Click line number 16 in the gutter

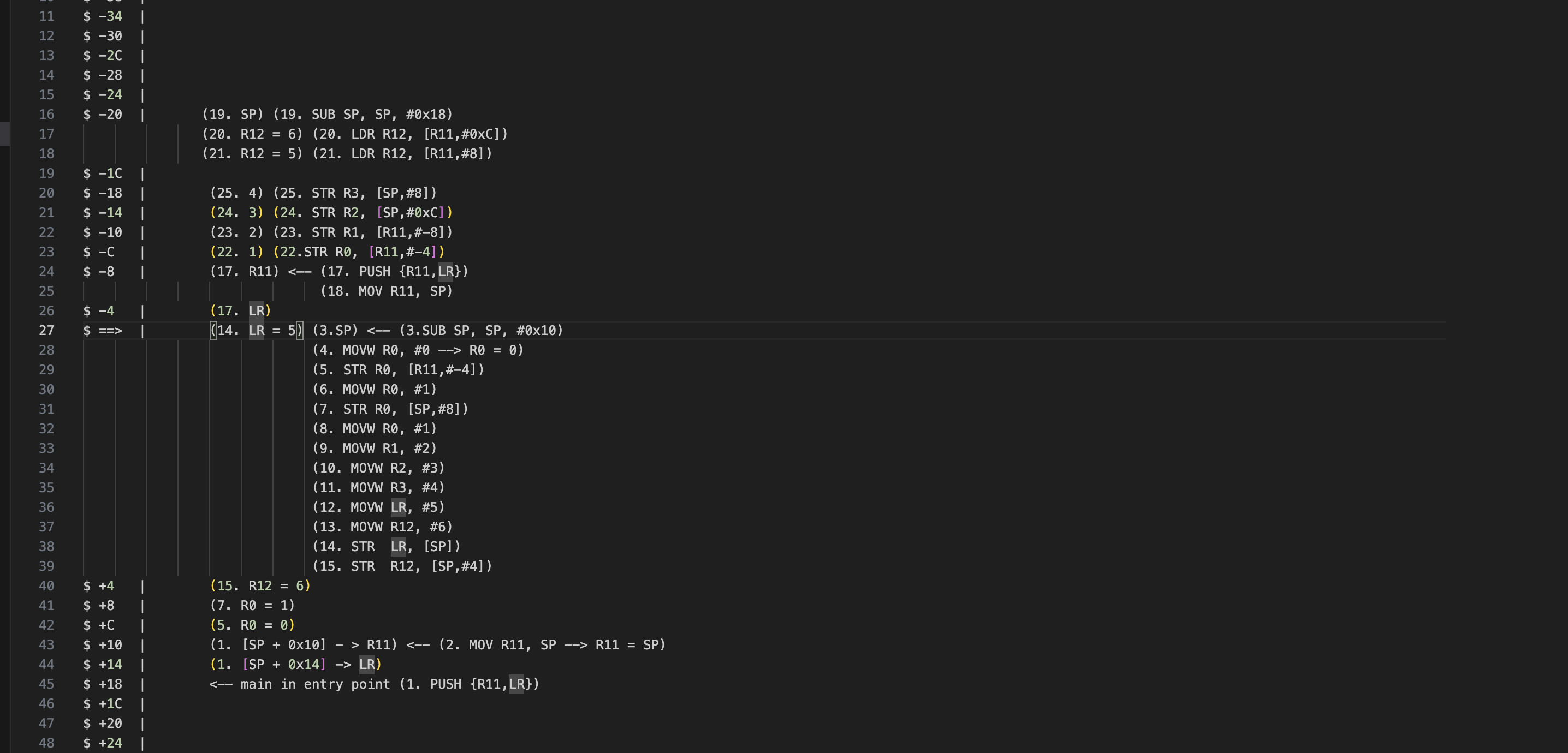[x=46, y=115]
